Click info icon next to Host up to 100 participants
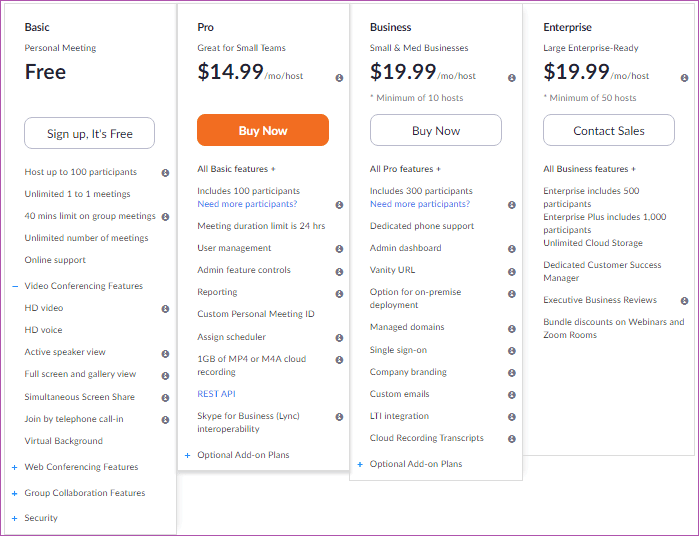Viewport: 699px width, 536px height. 165,173
